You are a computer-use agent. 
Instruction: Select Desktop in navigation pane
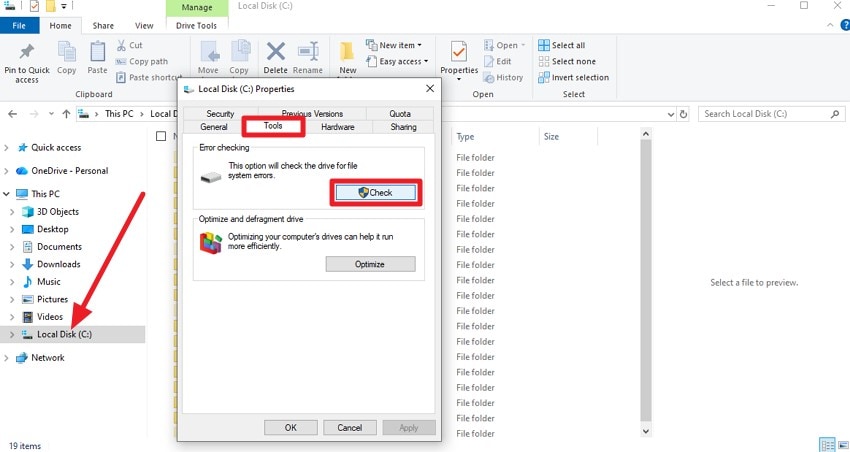(53, 229)
